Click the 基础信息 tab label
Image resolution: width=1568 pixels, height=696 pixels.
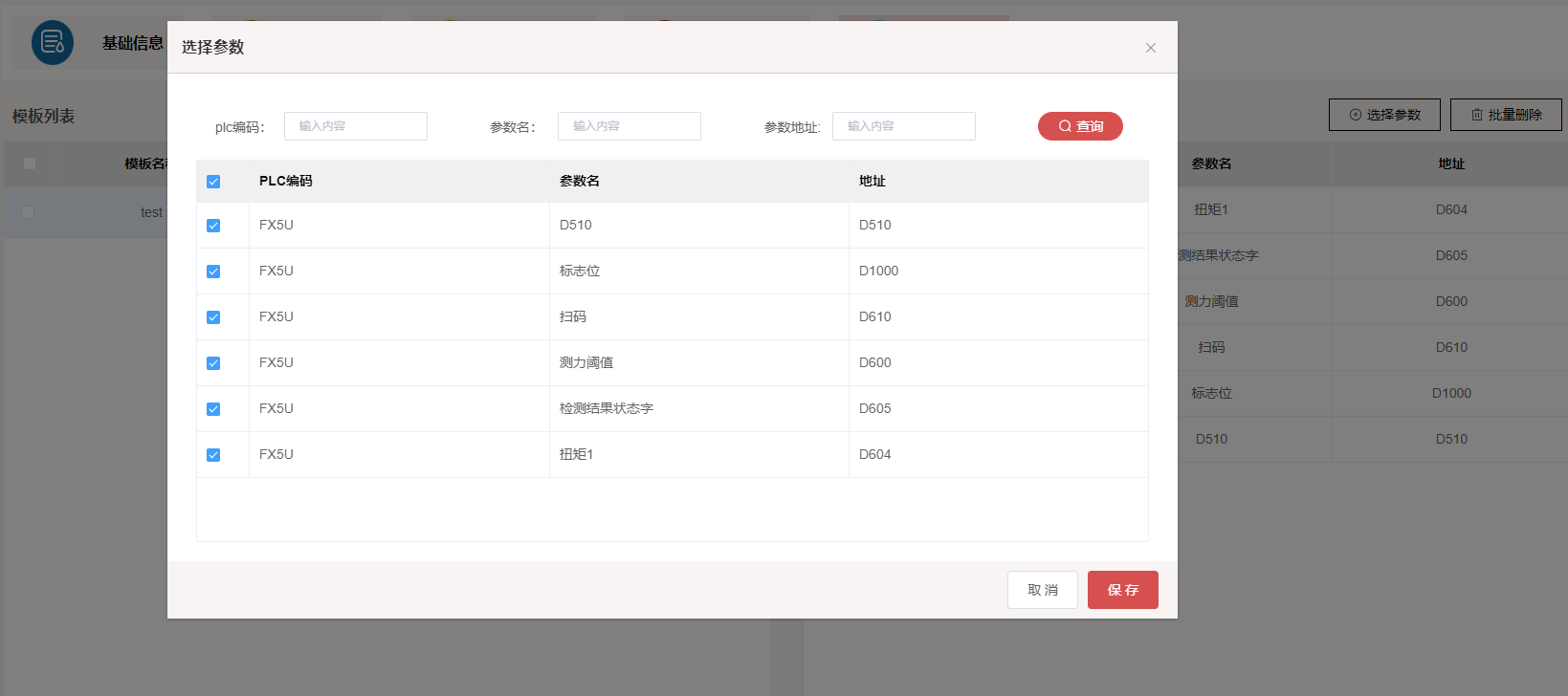[133, 43]
